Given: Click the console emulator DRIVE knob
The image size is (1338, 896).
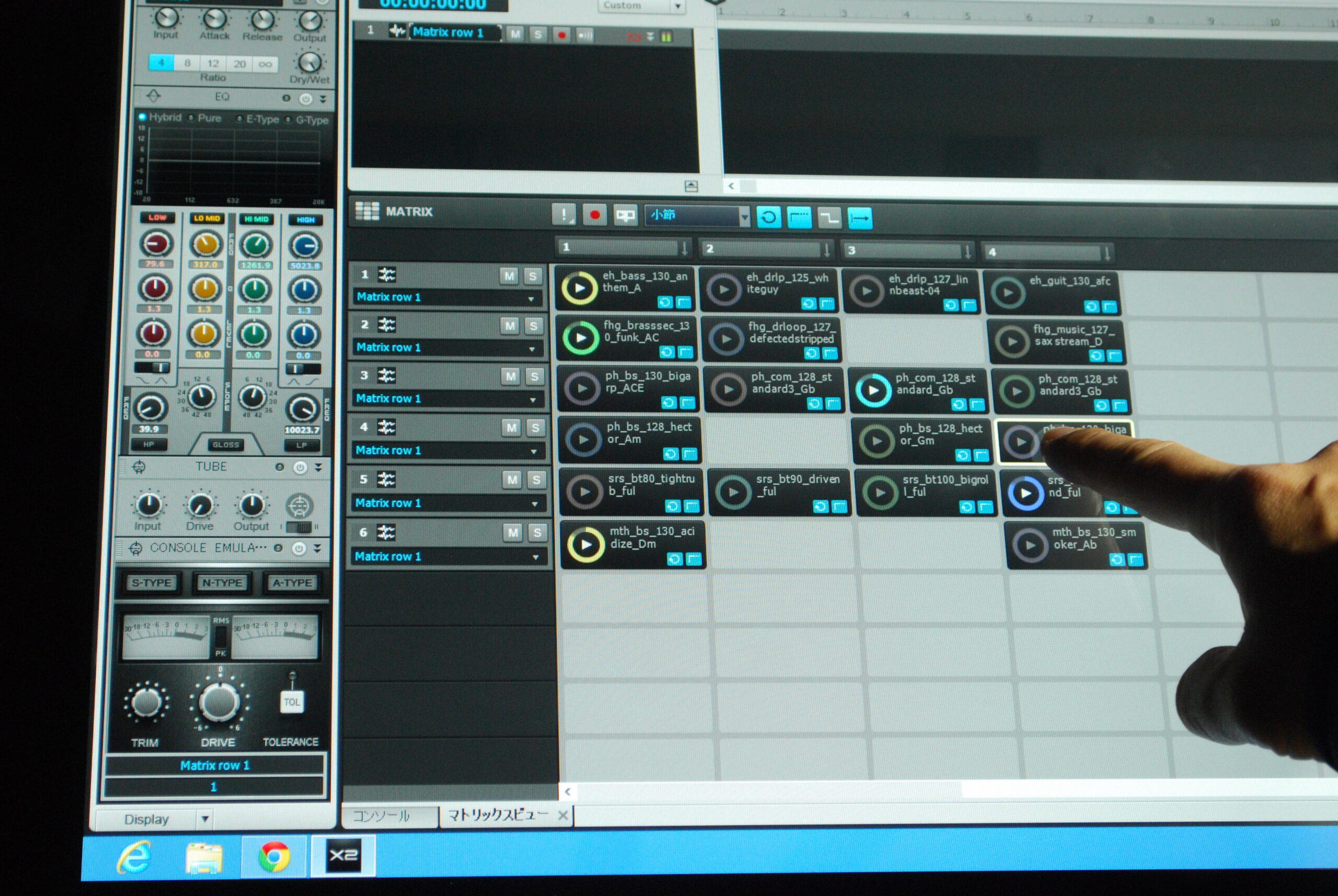Looking at the screenshot, I should [x=218, y=702].
